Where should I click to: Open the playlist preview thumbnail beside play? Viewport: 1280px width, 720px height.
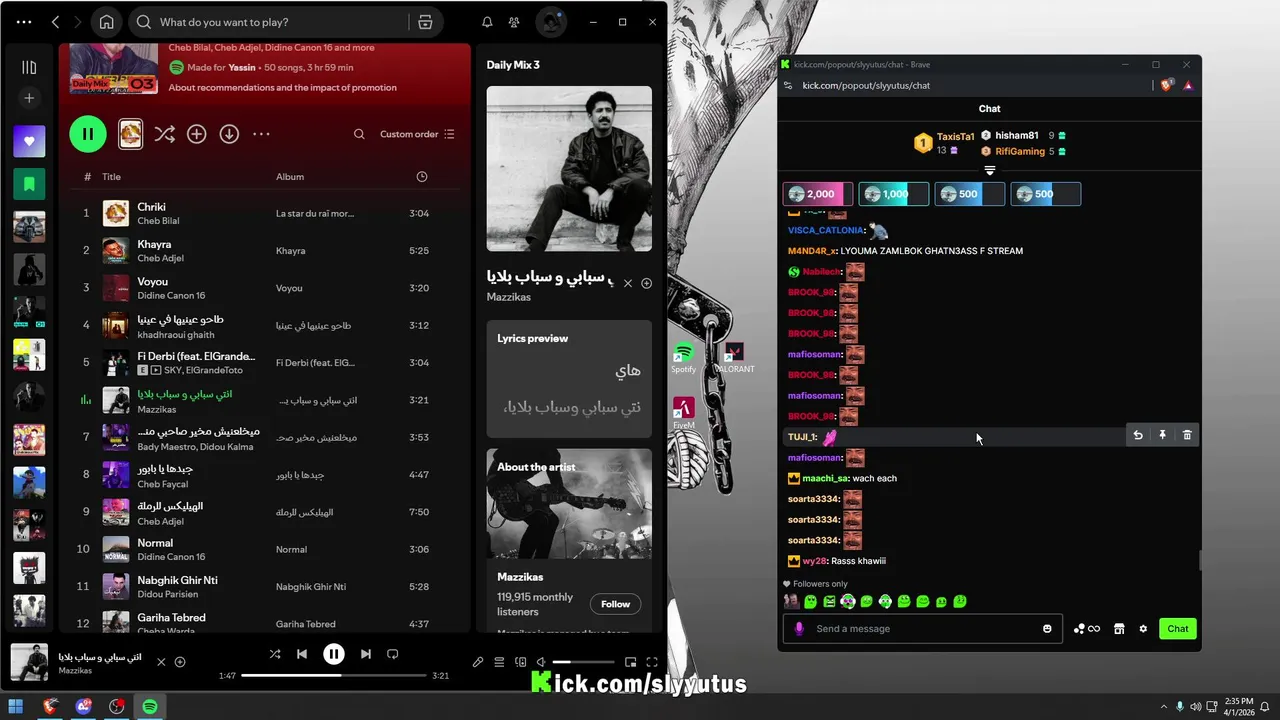point(131,134)
